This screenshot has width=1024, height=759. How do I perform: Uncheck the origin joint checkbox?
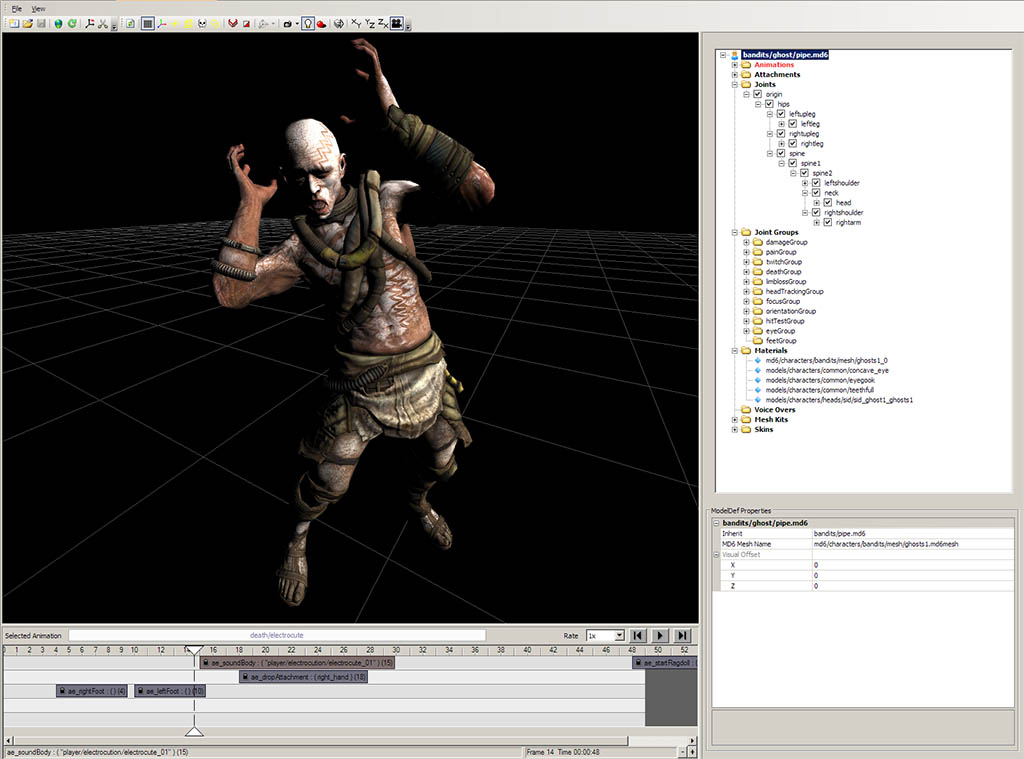click(x=758, y=94)
